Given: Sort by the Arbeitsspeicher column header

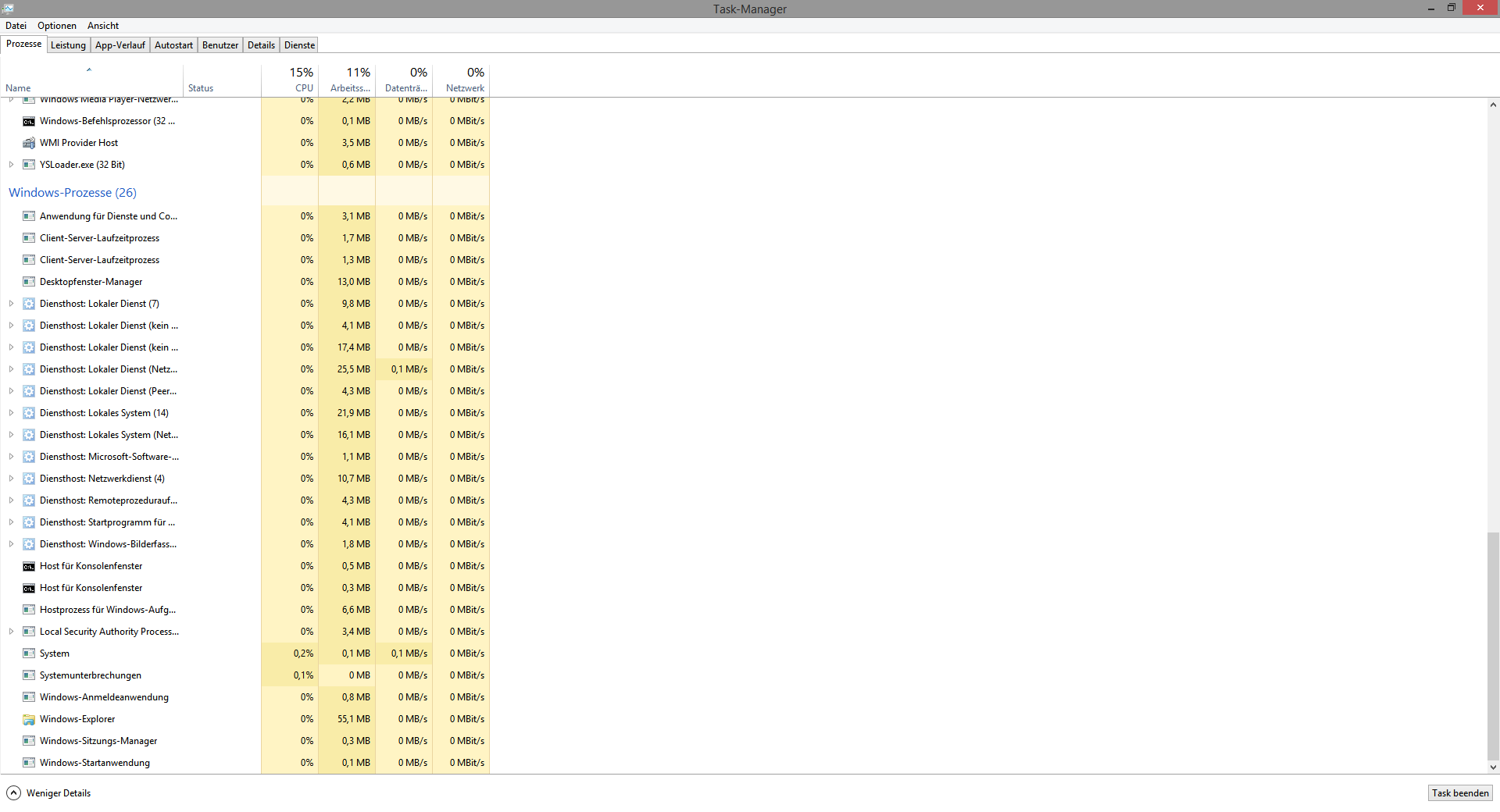Looking at the screenshot, I should point(347,80).
